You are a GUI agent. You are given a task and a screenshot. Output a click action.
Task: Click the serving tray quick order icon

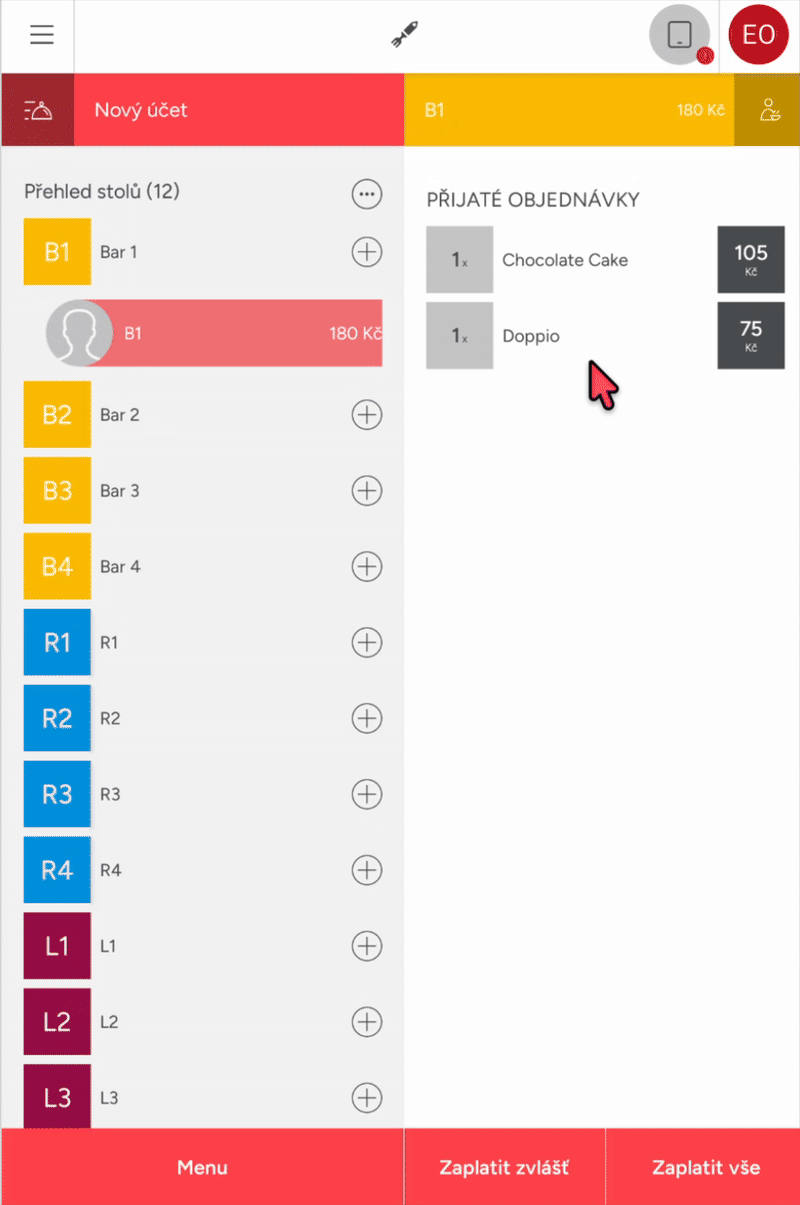click(x=37, y=110)
